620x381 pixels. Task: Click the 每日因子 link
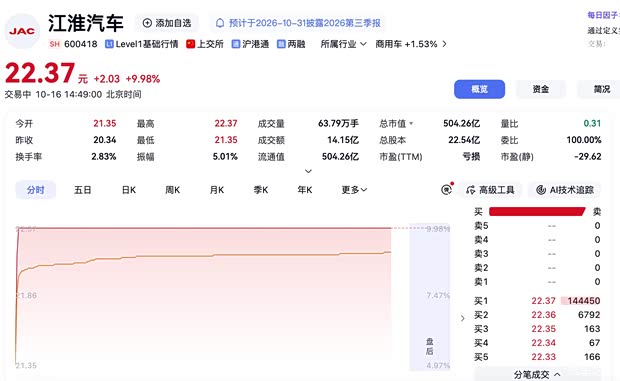click(603, 15)
